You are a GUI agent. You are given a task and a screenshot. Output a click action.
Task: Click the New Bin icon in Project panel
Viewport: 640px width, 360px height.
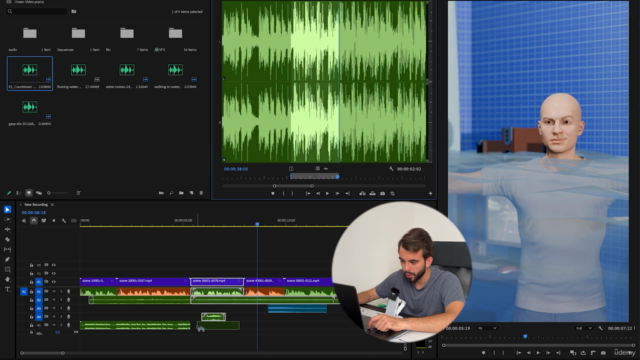pyautogui.click(x=181, y=193)
